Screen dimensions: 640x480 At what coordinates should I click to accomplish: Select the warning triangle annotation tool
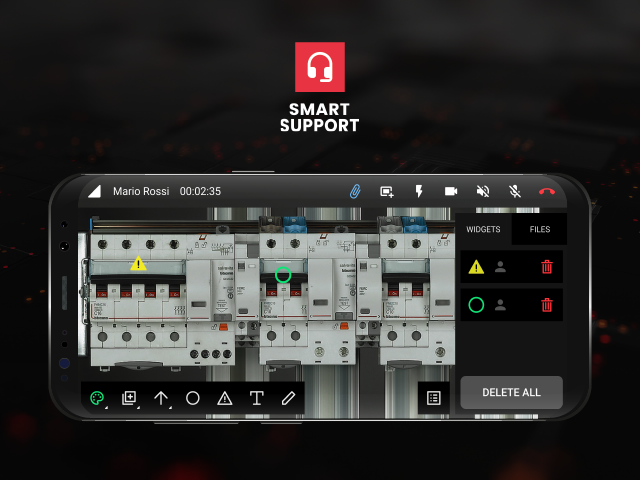pos(224,398)
